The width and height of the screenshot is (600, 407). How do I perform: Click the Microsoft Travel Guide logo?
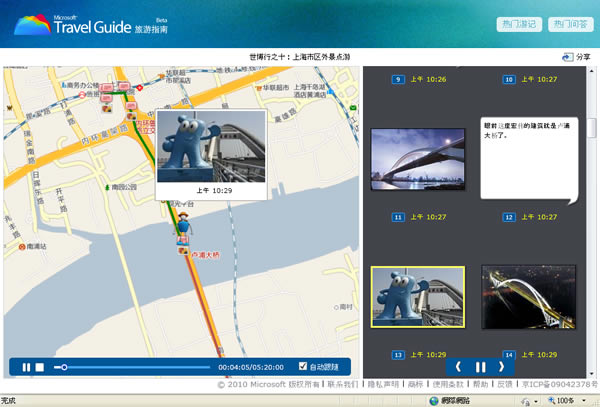pos(91,25)
